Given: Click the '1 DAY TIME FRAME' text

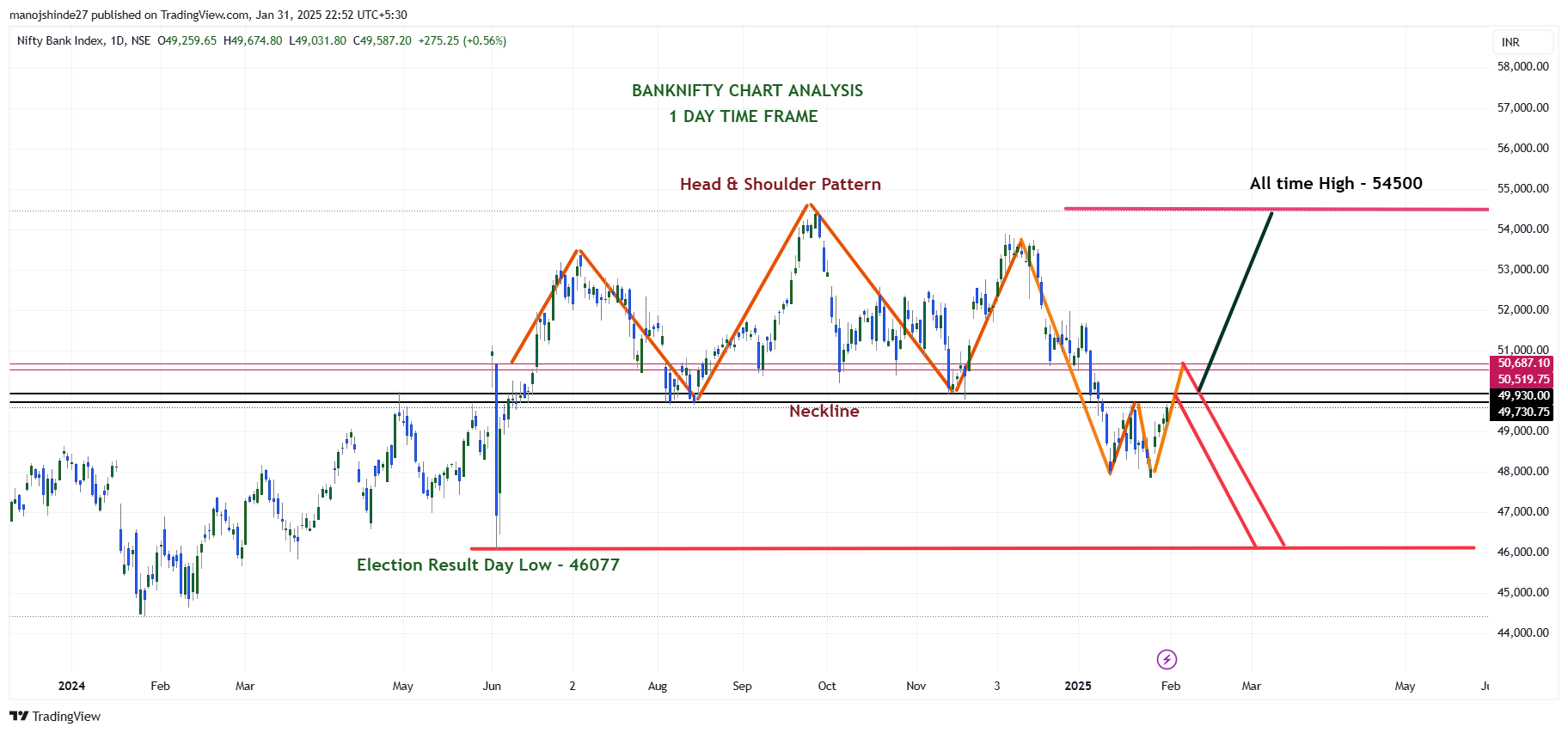Looking at the screenshot, I should (744, 116).
